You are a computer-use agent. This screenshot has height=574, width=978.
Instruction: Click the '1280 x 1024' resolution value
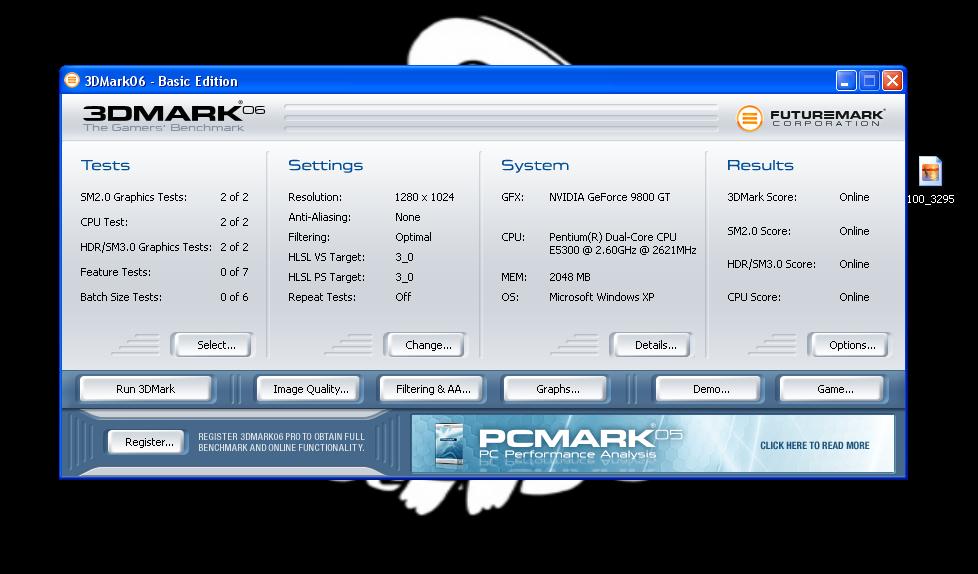pos(424,197)
